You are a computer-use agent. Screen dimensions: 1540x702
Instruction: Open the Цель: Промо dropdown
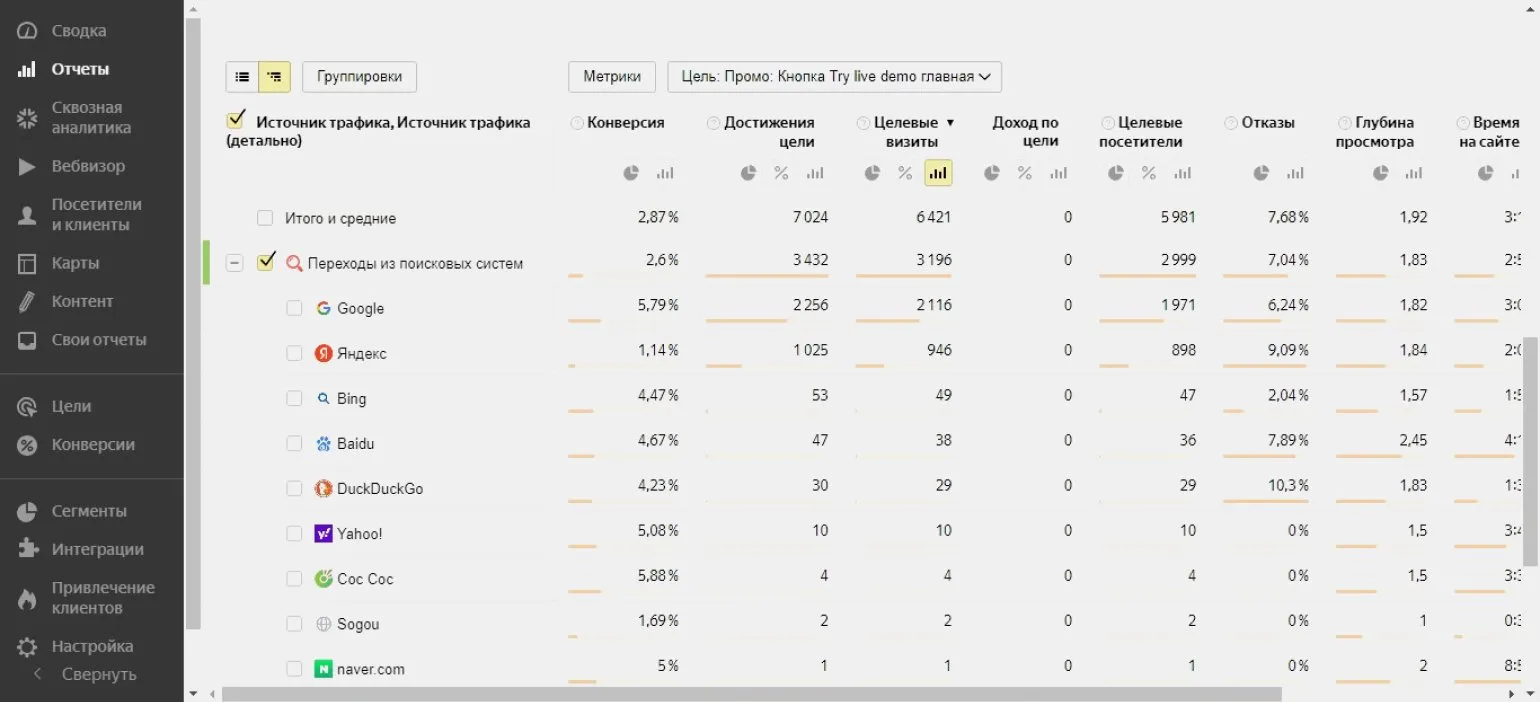click(834, 77)
